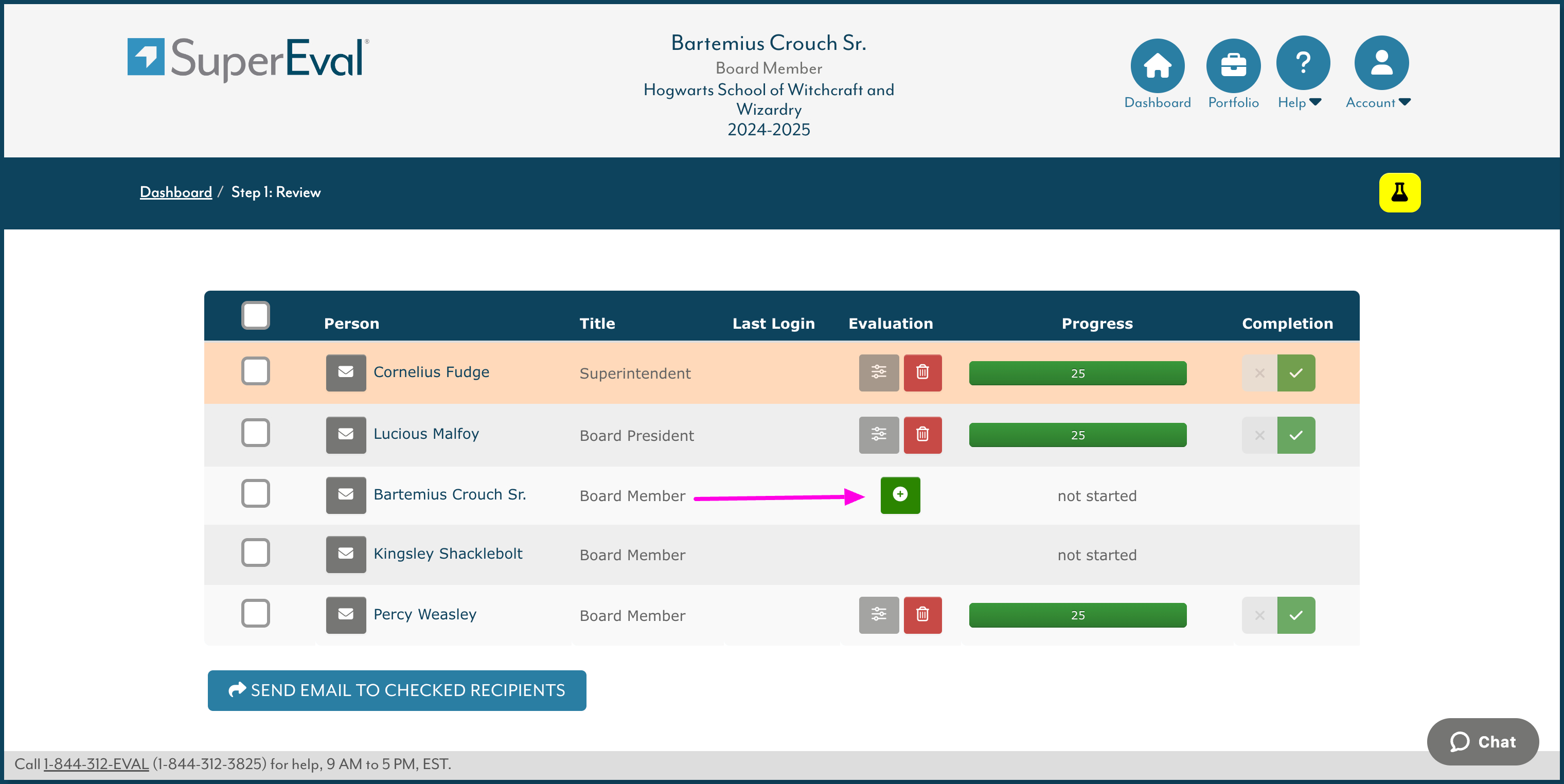Mark Lucious Malfoy evaluation complete with checkmark
1564x784 pixels.
(1295, 435)
